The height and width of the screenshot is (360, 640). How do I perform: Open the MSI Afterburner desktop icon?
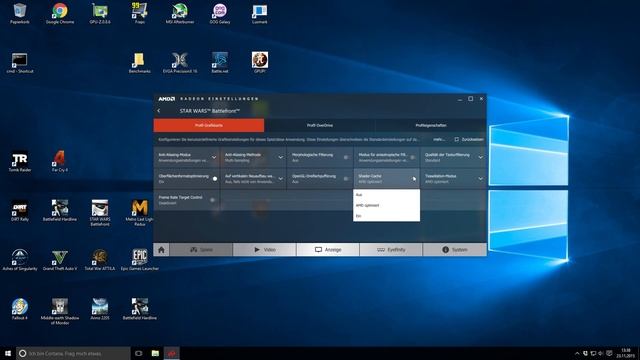click(180, 13)
